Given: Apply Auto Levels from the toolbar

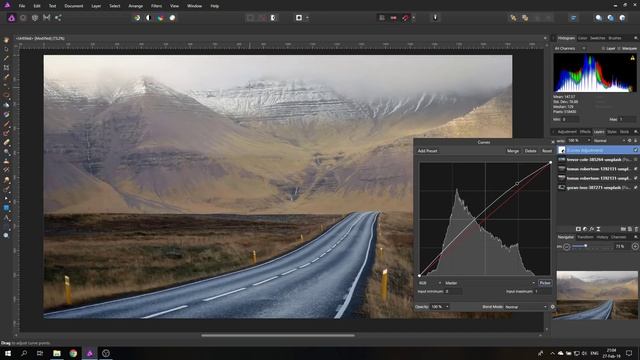Looking at the screenshot, I should pos(137,18).
